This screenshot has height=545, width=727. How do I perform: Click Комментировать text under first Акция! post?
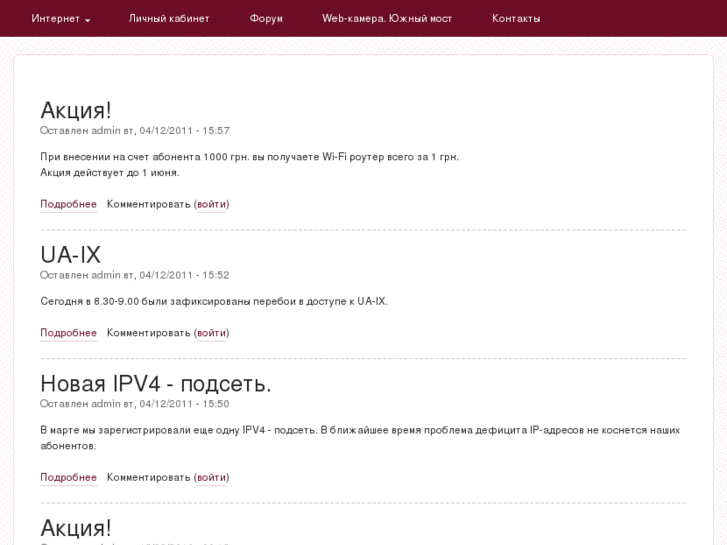click(x=149, y=204)
